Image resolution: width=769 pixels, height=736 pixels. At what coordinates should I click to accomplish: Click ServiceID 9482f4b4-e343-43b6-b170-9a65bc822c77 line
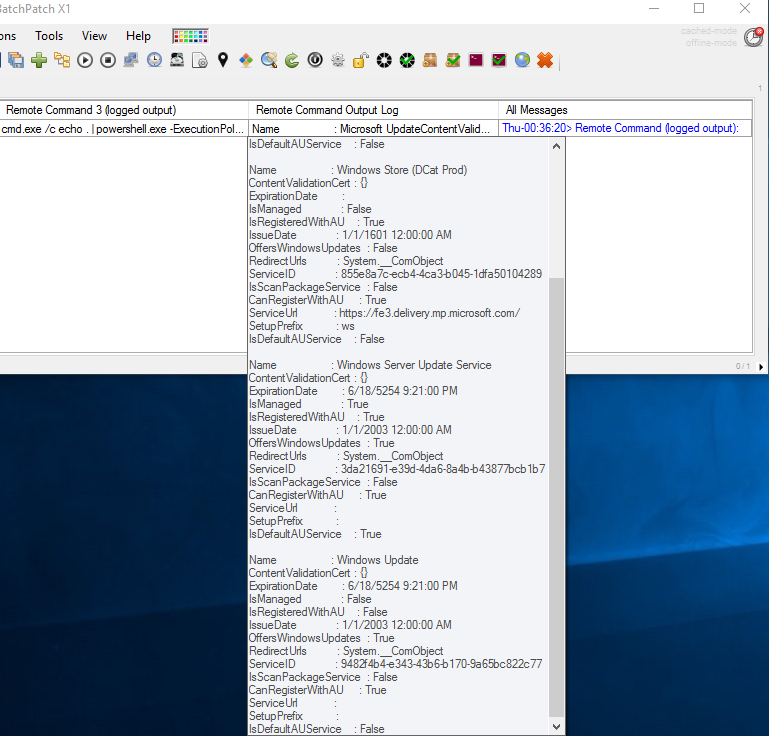coord(395,664)
